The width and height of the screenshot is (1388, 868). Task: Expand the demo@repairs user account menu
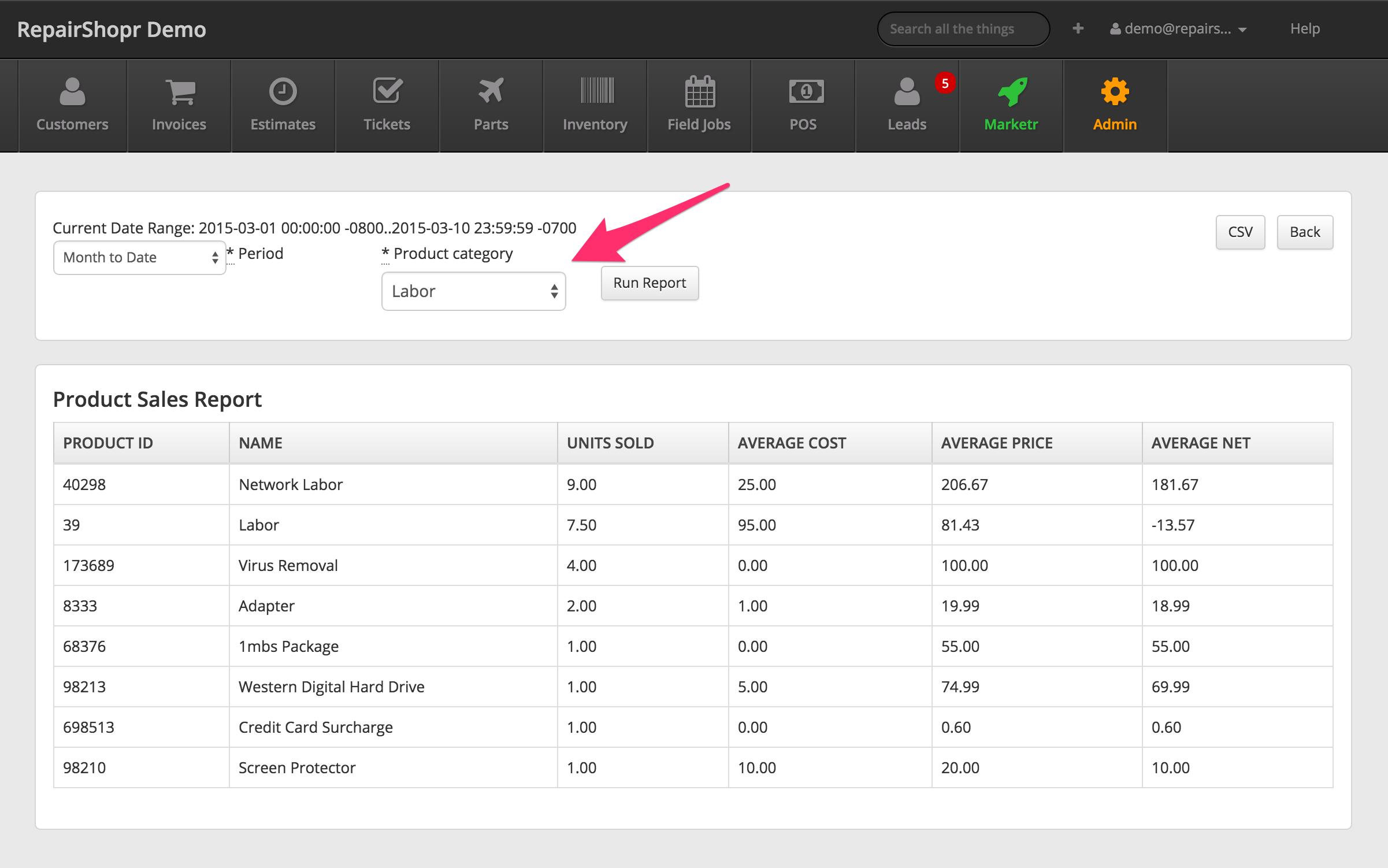(1178, 29)
